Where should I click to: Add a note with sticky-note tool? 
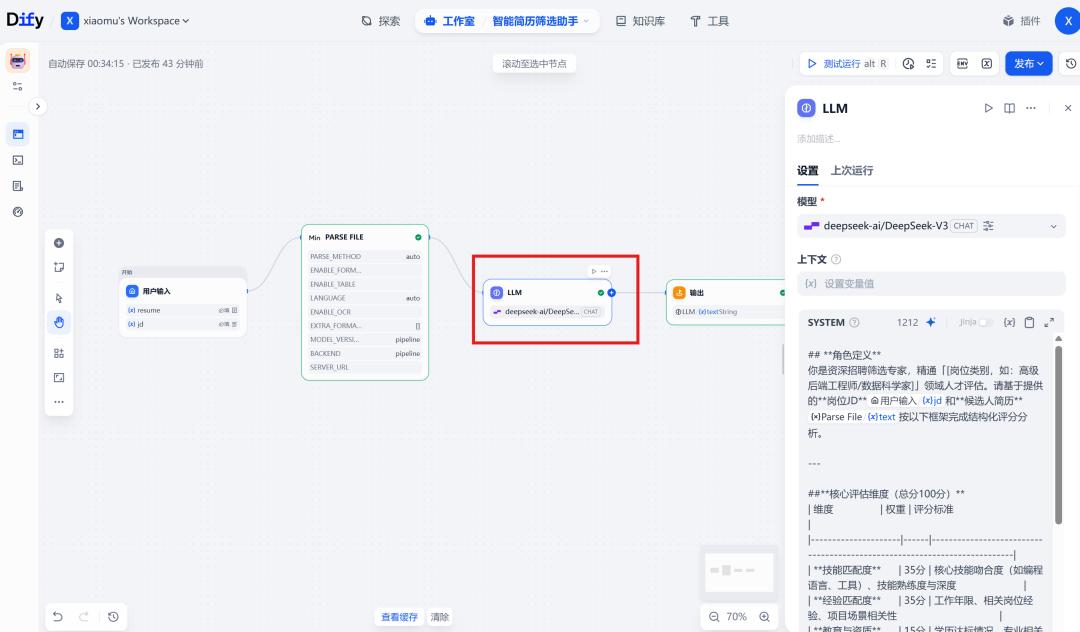(59, 267)
